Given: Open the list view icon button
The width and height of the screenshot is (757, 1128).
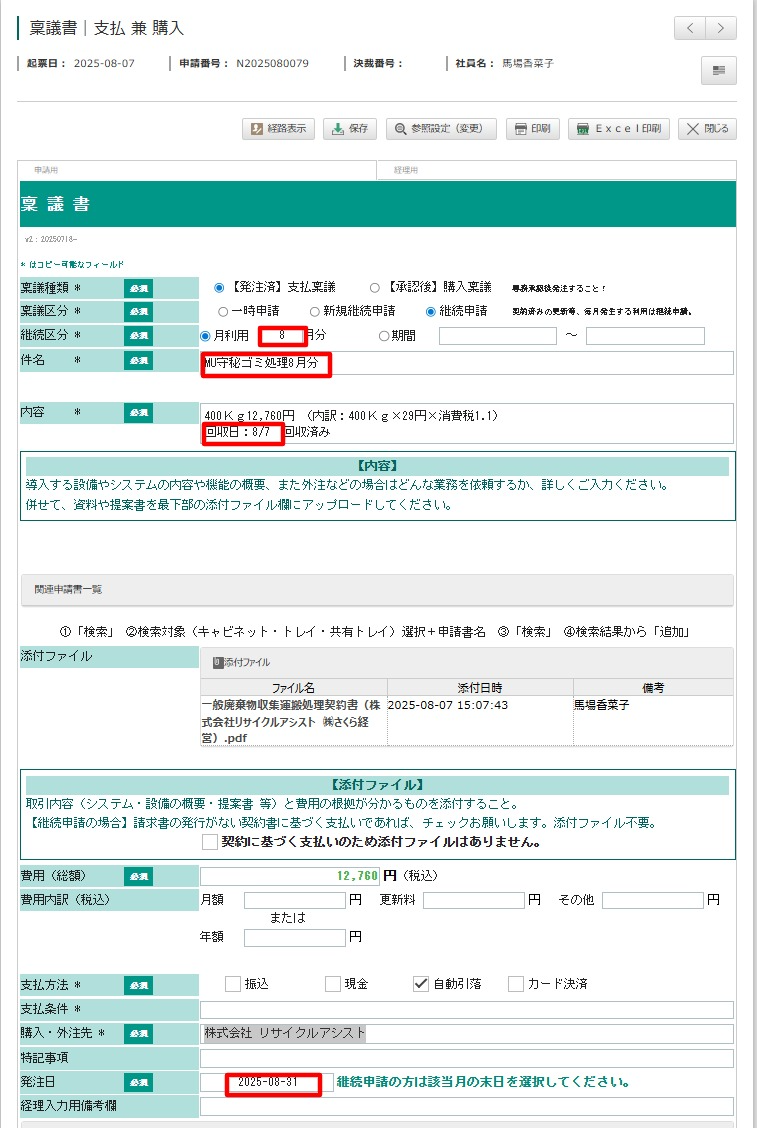Looking at the screenshot, I should coord(719,70).
